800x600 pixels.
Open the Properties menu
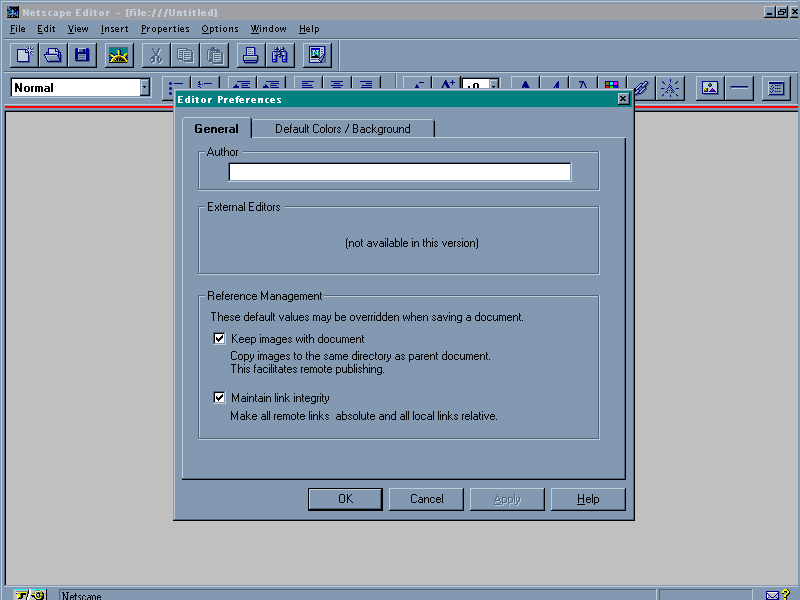165,29
